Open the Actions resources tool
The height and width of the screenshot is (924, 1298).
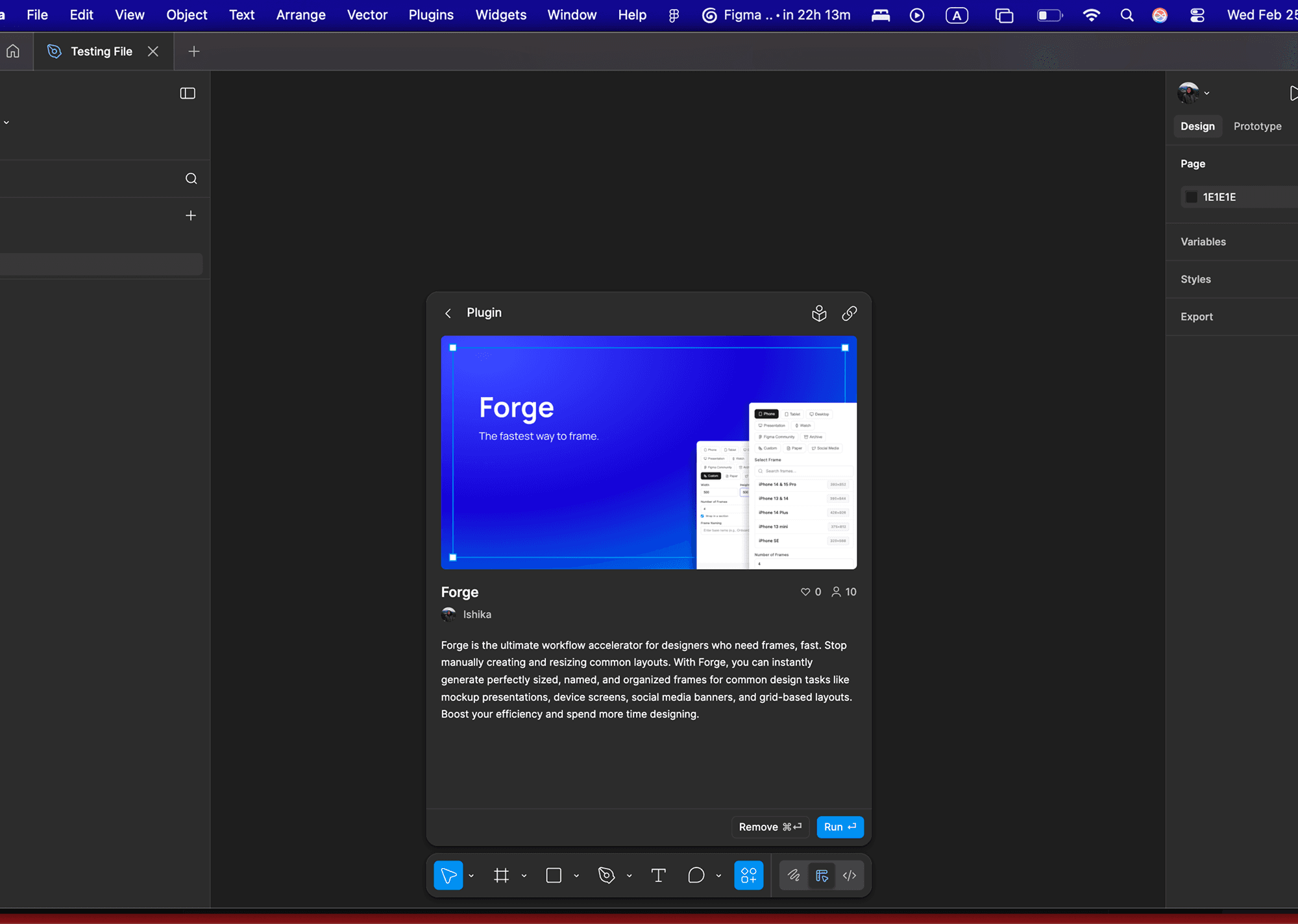[748, 875]
